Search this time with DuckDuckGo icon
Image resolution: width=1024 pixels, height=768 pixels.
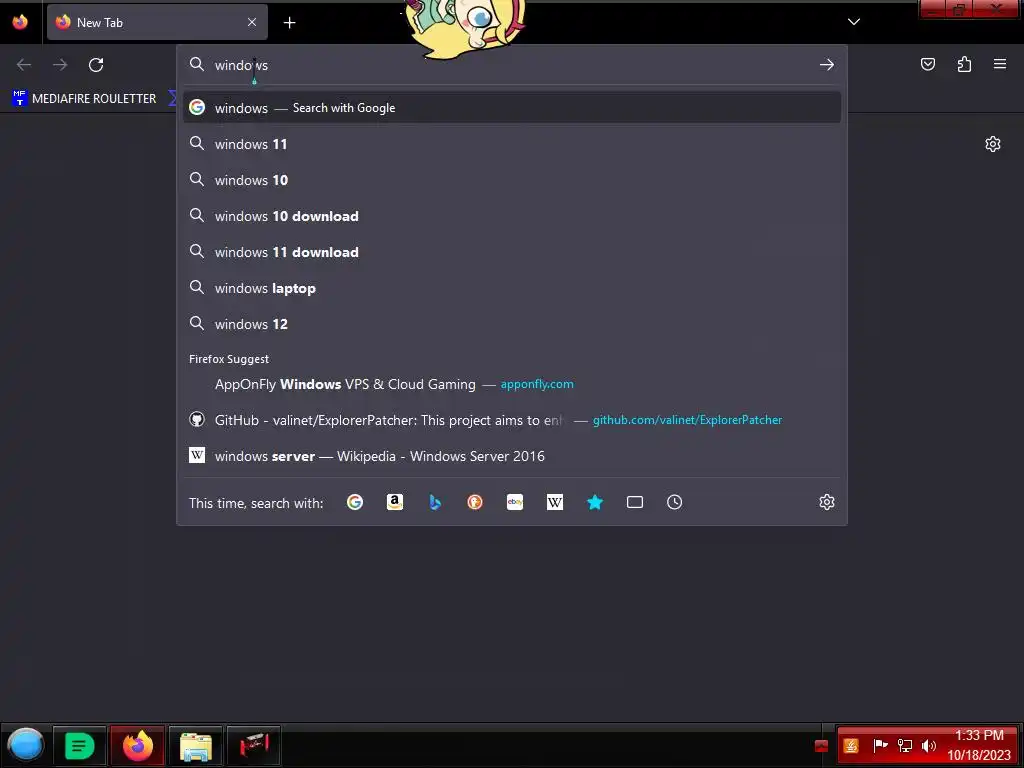(x=475, y=502)
